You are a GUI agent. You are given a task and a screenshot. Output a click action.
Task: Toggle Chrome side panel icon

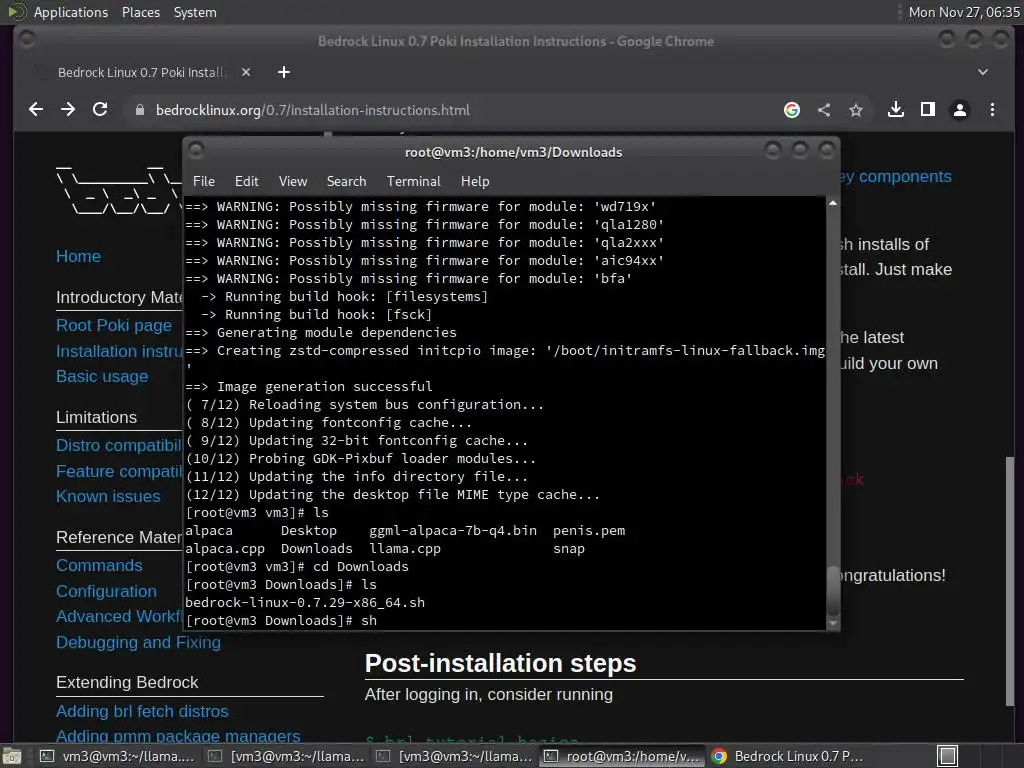click(928, 110)
